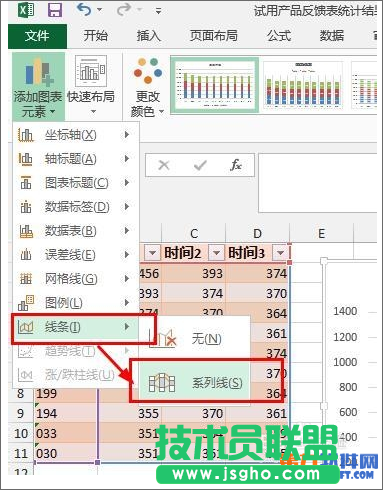This screenshot has width=383, height=490.
Task: Switch to the 数据 (Data) tab
Action: coord(332,36)
